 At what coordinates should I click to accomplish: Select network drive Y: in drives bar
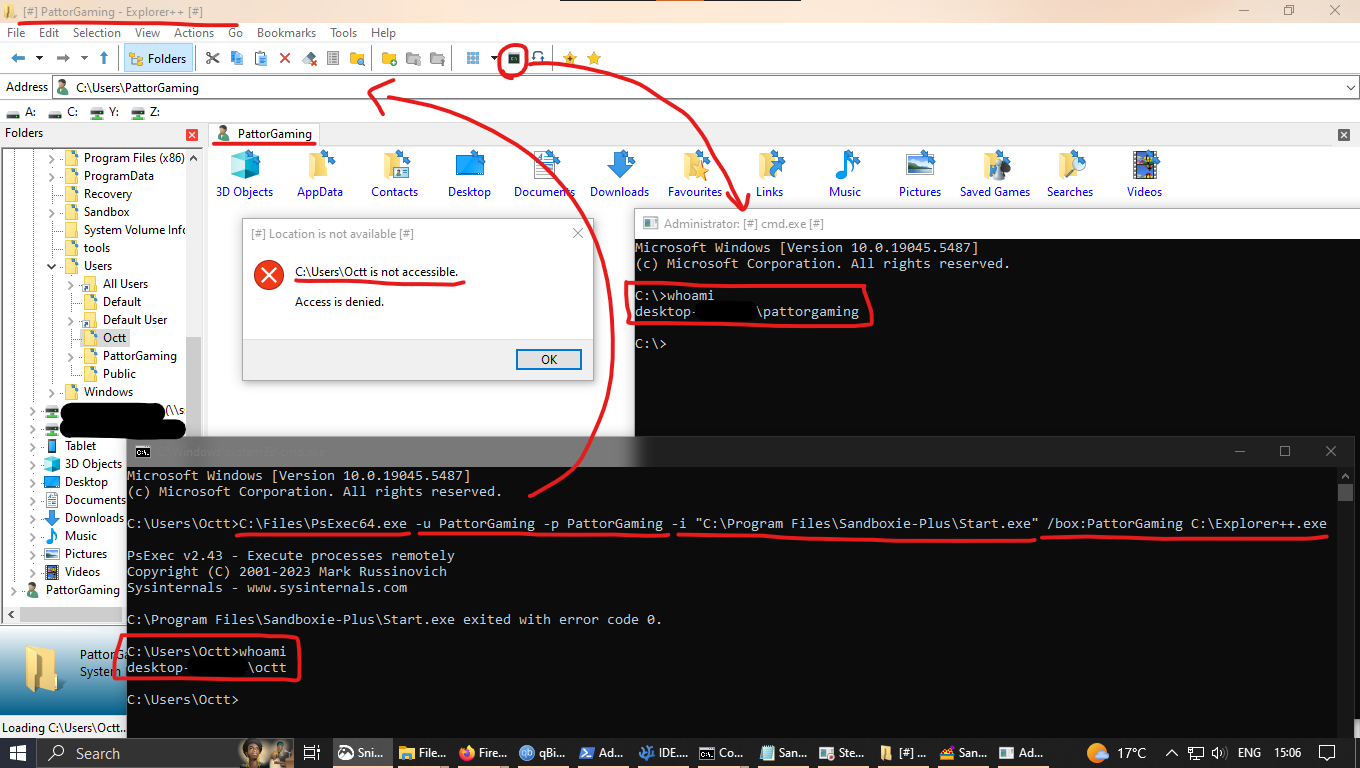point(104,113)
